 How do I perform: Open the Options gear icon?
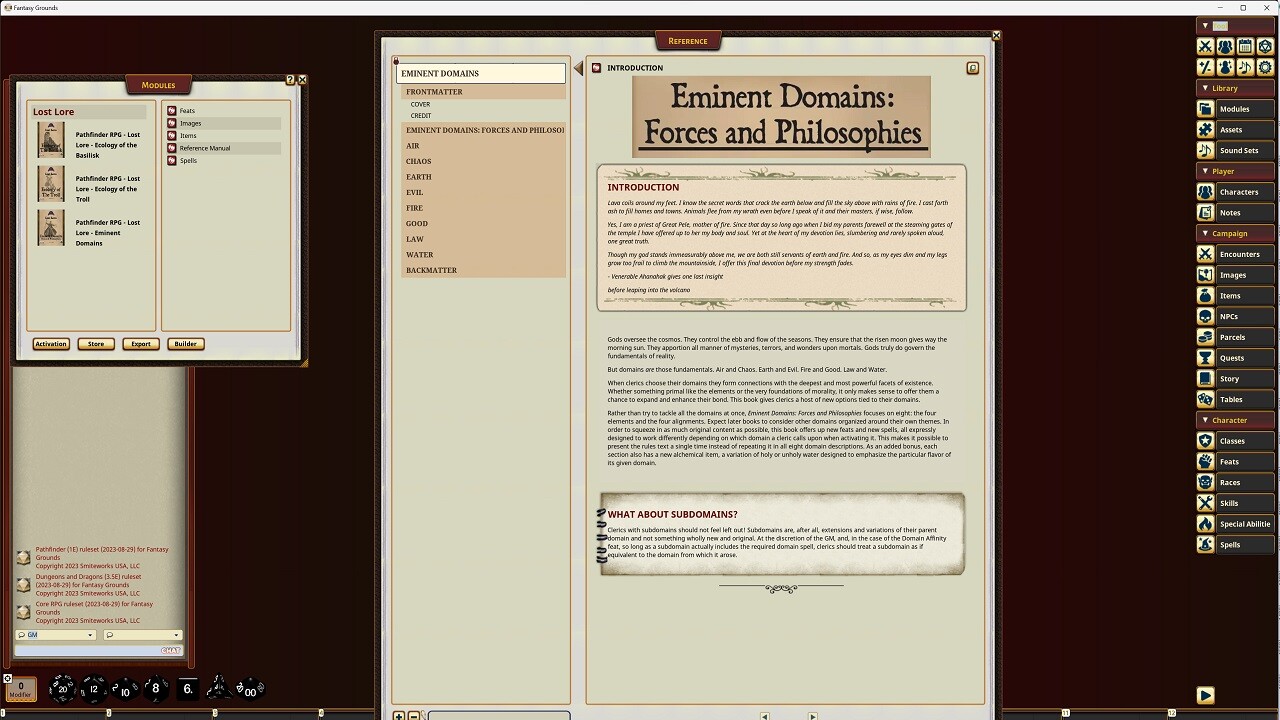(x=1264, y=67)
